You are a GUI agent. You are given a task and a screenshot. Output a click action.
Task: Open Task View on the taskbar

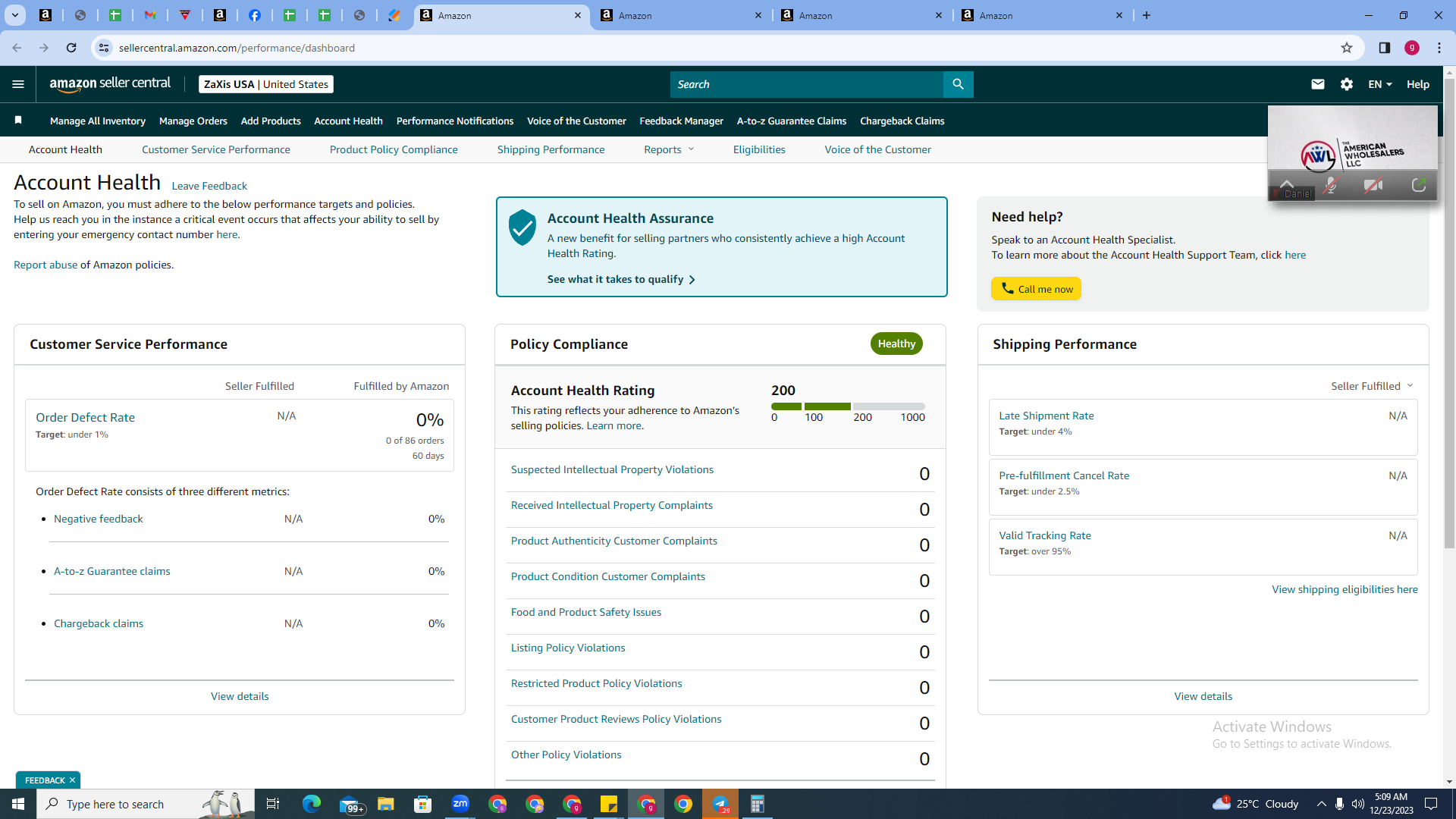pos(273,804)
